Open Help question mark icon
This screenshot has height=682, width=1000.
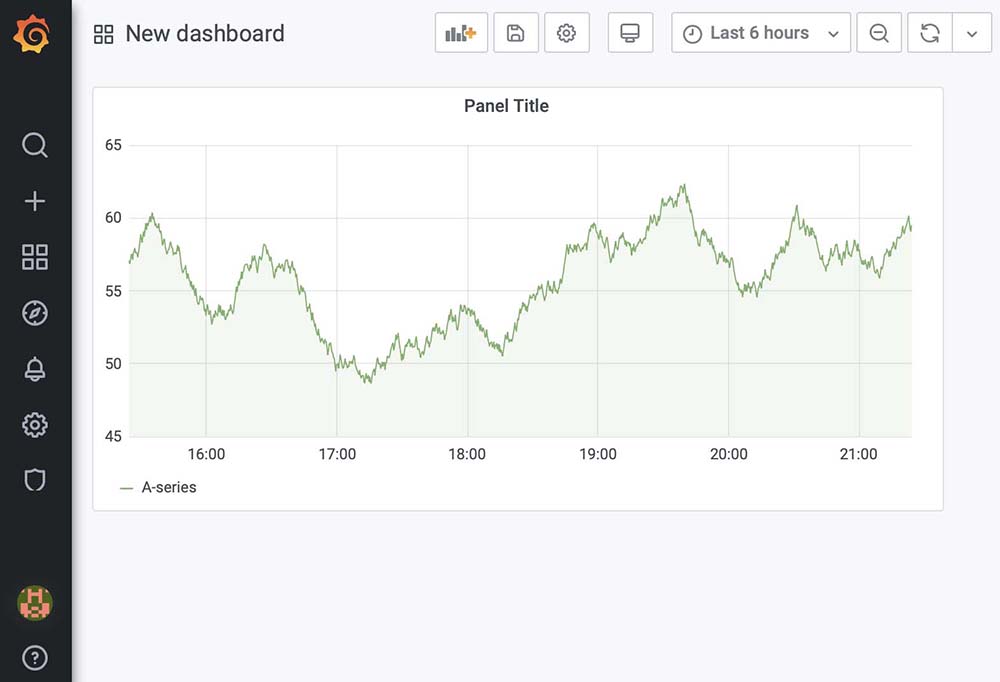point(34,658)
